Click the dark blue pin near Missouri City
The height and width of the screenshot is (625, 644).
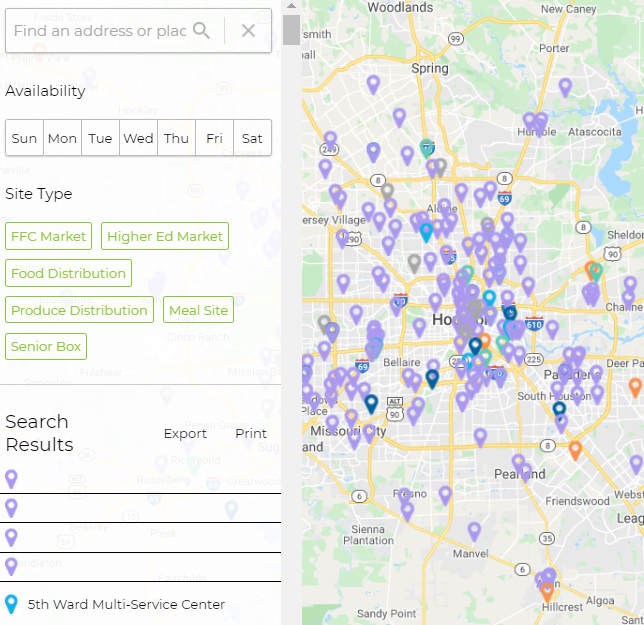[x=371, y=404]
